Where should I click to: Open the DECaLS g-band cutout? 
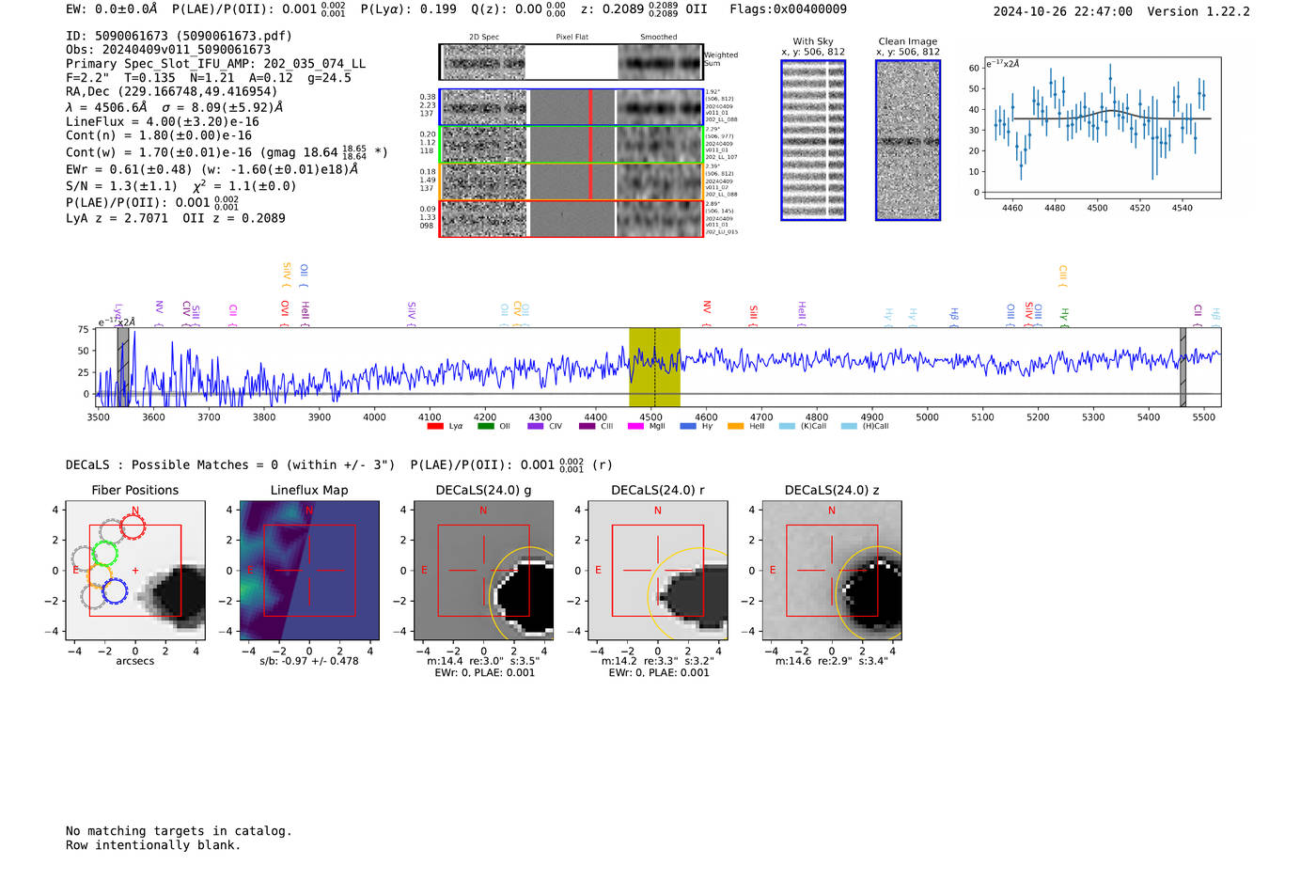tap(483, 571)
